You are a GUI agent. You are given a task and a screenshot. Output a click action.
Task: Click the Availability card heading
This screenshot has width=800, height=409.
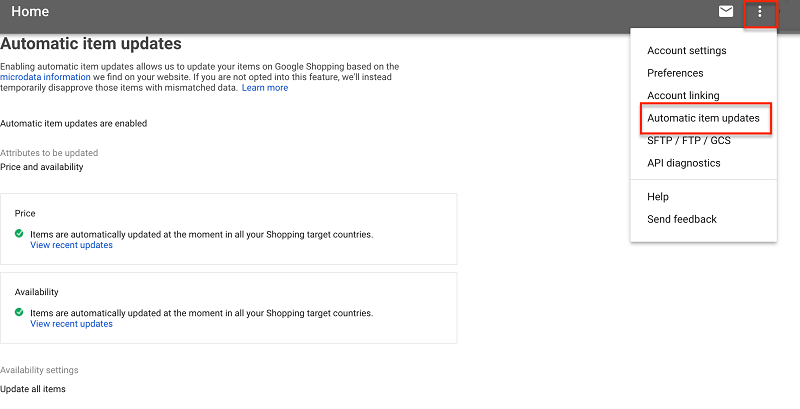click(x=36, y=292)
